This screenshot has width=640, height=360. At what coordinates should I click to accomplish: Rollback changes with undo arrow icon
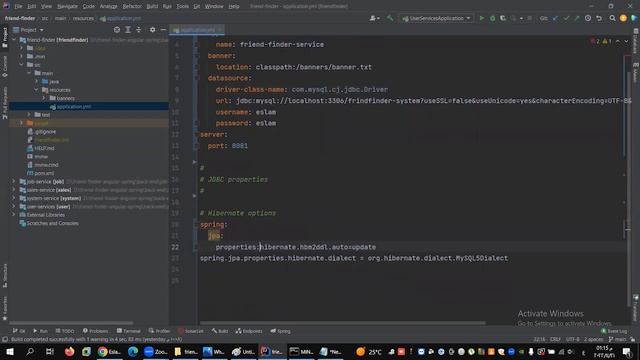coord(599,18)
